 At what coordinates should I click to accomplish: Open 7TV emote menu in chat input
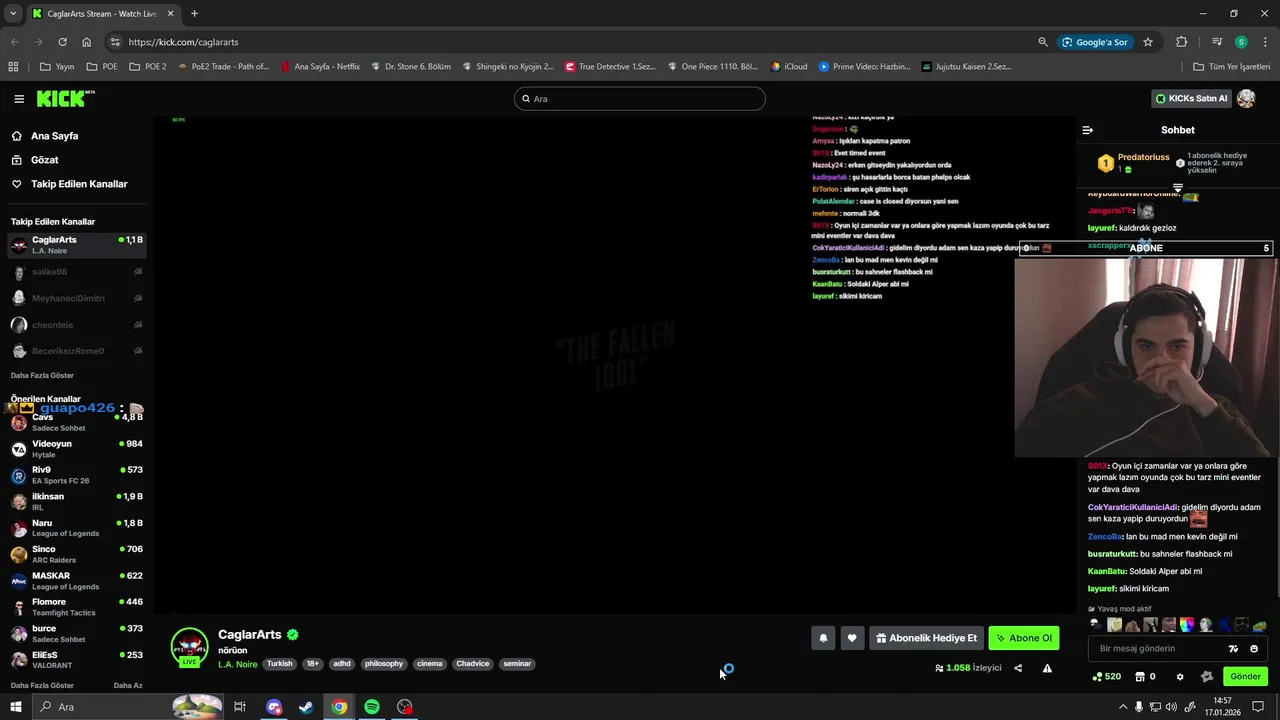[x=1233, y=649]
